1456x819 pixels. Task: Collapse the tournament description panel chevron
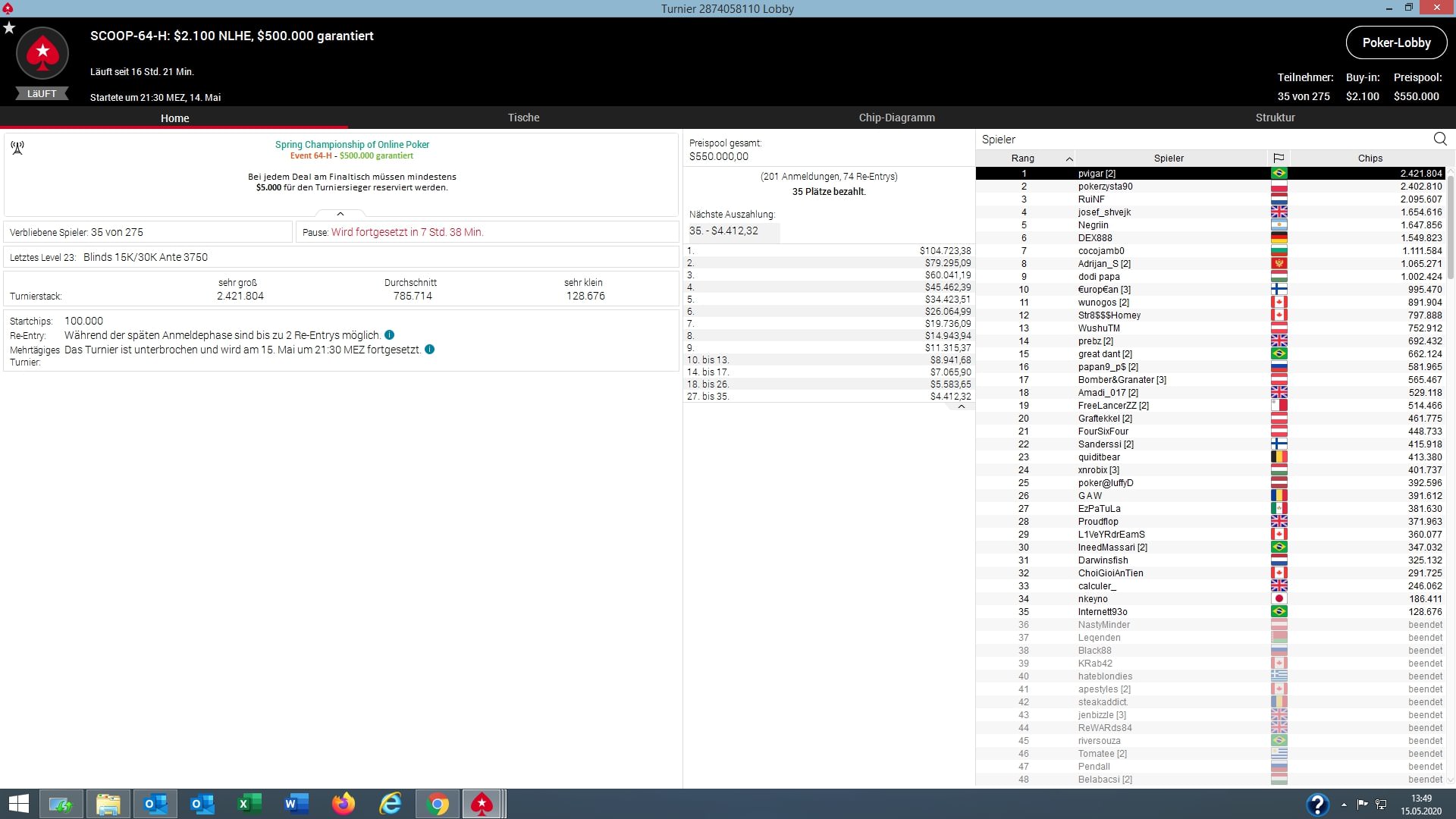[x=340, y=214]
